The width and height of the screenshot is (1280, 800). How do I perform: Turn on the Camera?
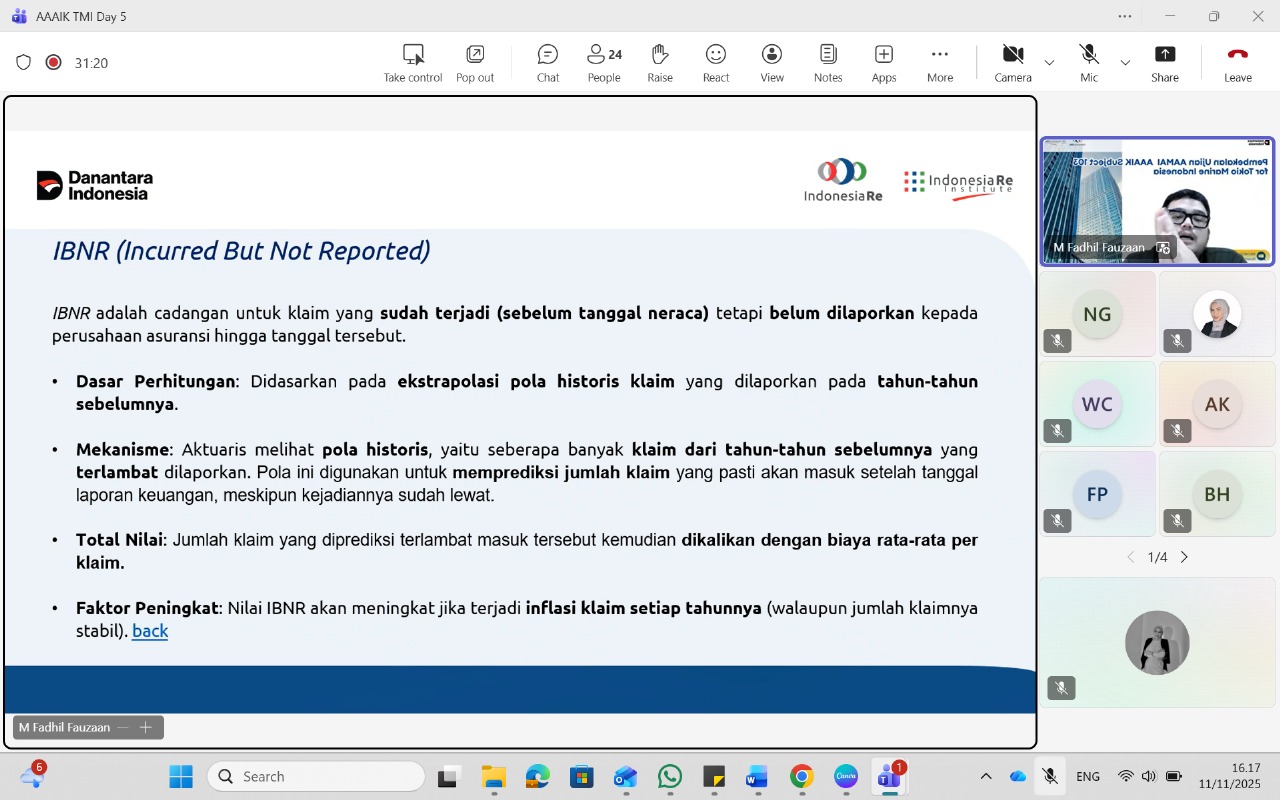point(1013,62)
